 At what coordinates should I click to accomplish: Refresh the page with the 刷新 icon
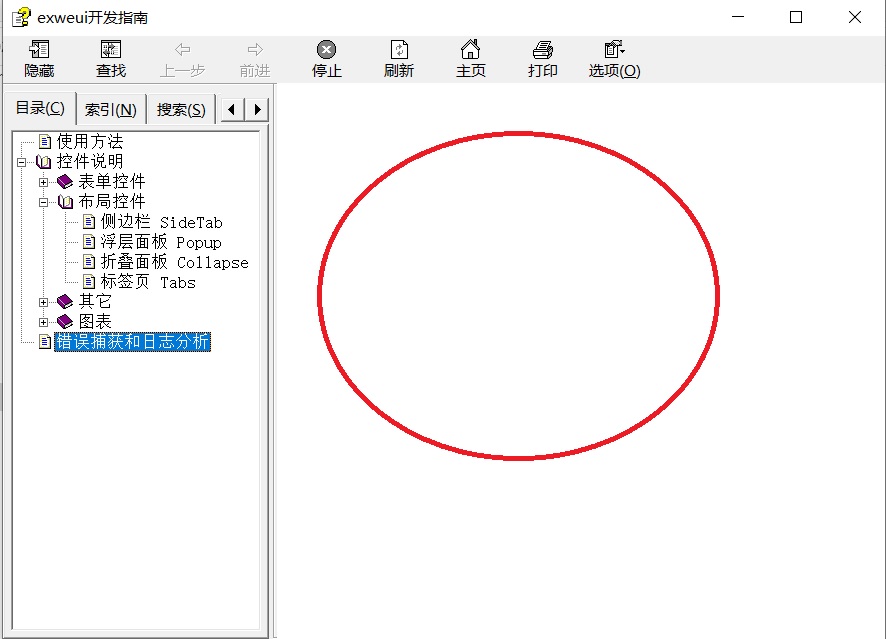pos(399,50)
